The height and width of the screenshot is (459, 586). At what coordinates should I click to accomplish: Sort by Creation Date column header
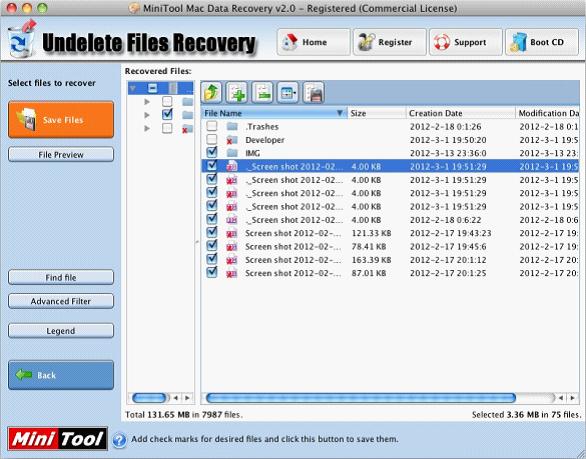pos(460,113)
